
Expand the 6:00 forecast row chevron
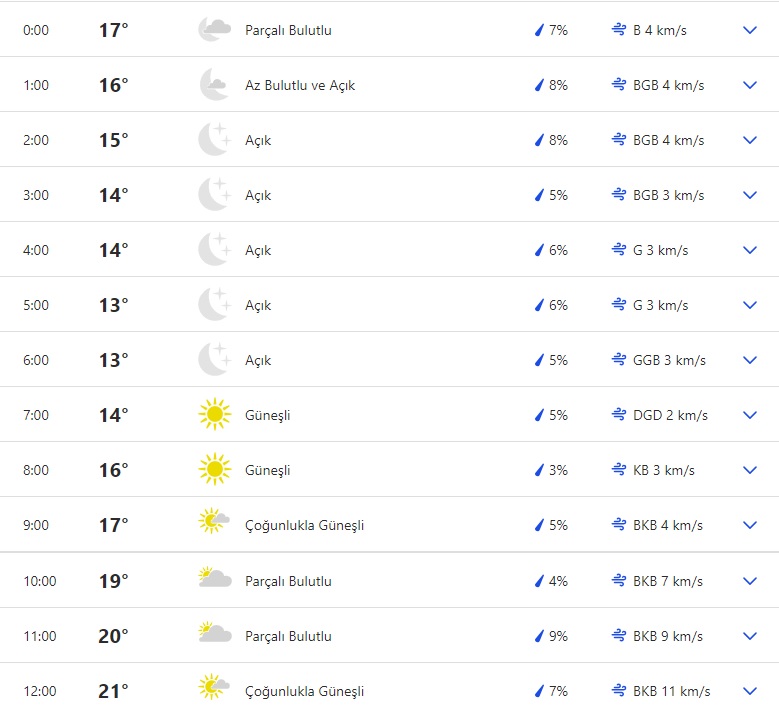[750, 360]
